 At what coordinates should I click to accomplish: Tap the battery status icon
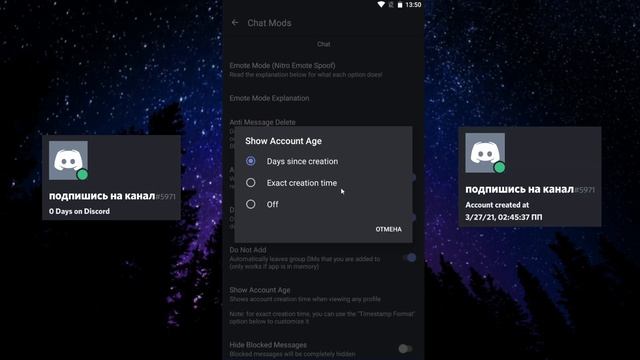point(400,5)
